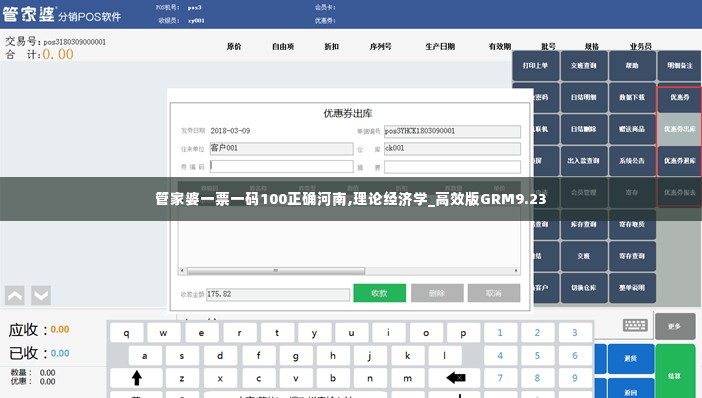Click the blue 返回 button
The height and width of the screenshot is (398, 702).
coord(631,389)
